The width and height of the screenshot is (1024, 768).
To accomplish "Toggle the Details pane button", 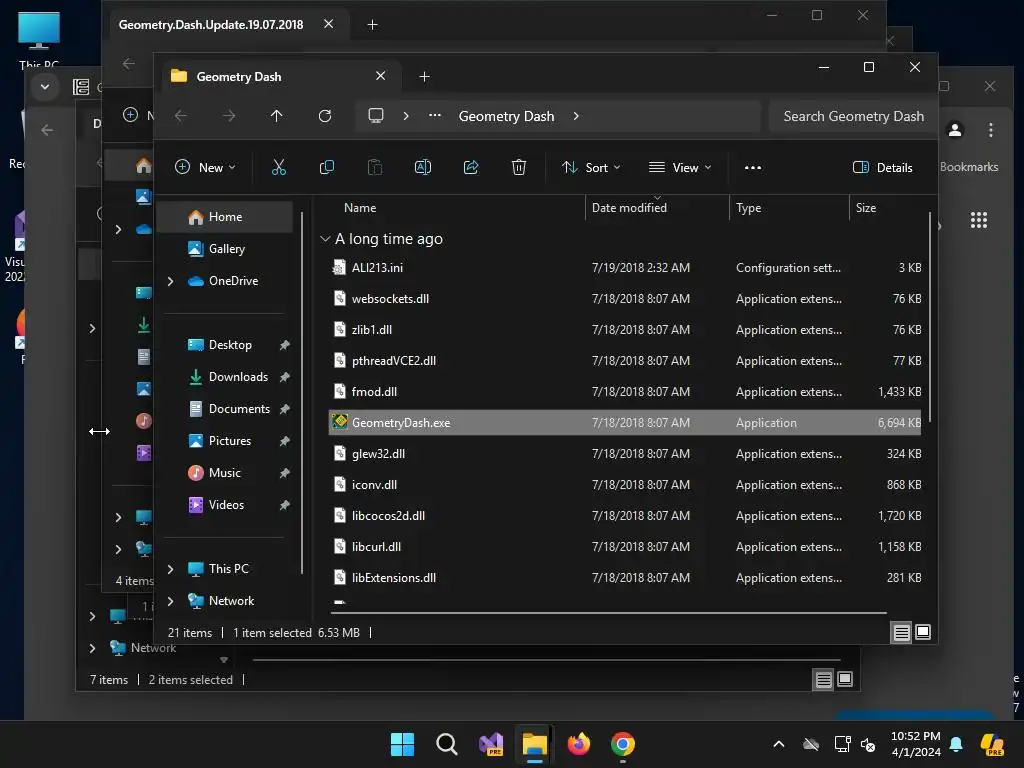I will [882, 168].
